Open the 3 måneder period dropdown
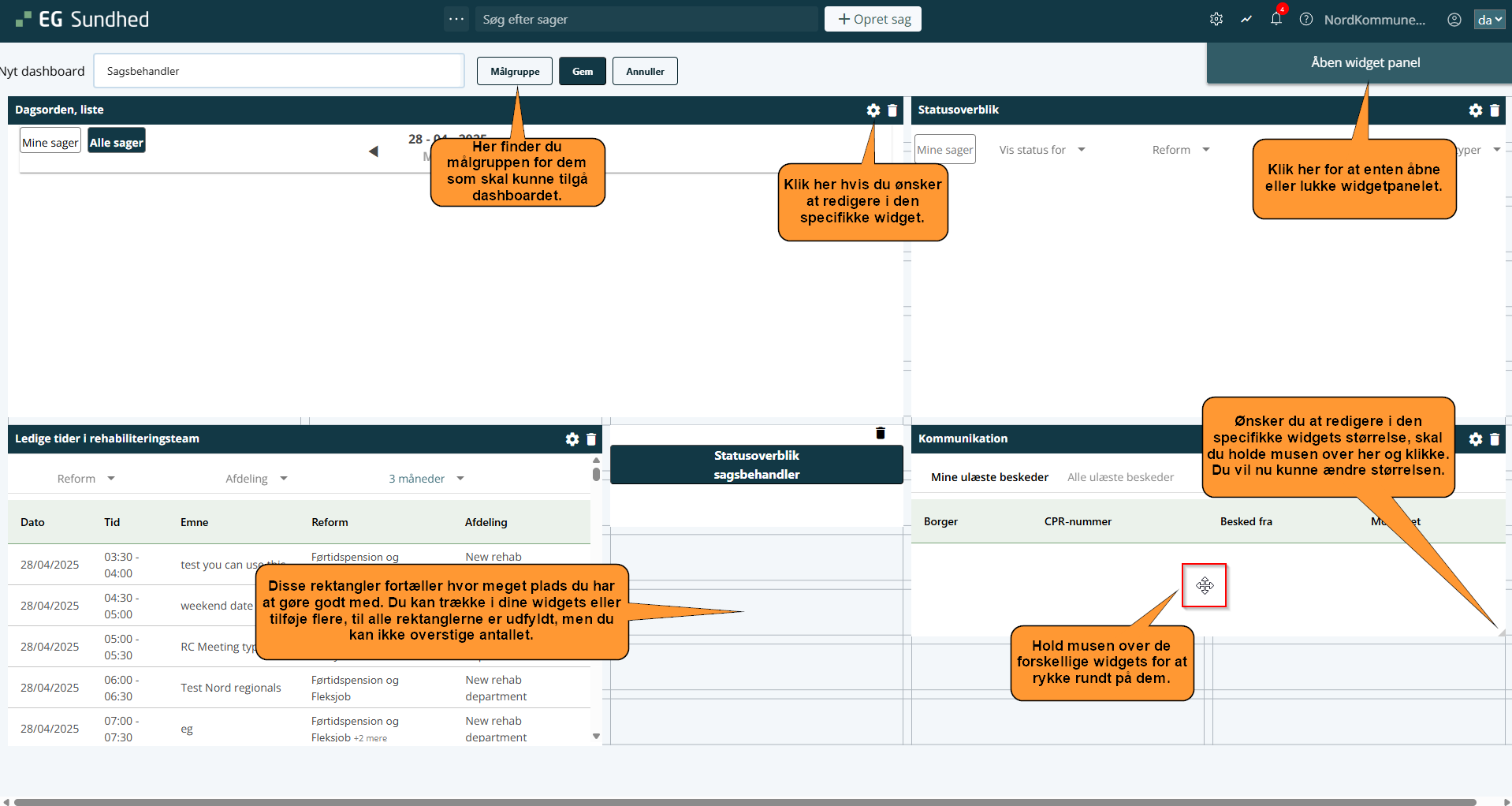This screenshot has height=806, width=1512. click(426, 479)
